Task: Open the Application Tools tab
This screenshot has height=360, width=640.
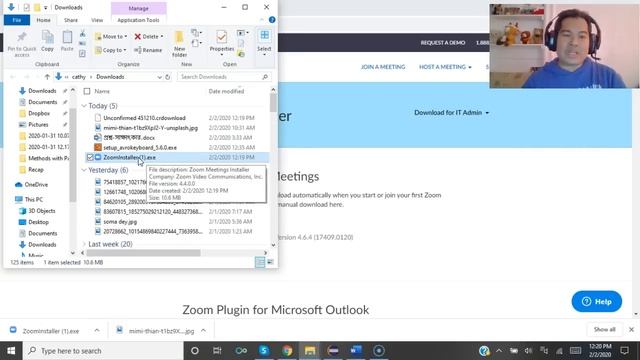Action: [x=138, y=20]
